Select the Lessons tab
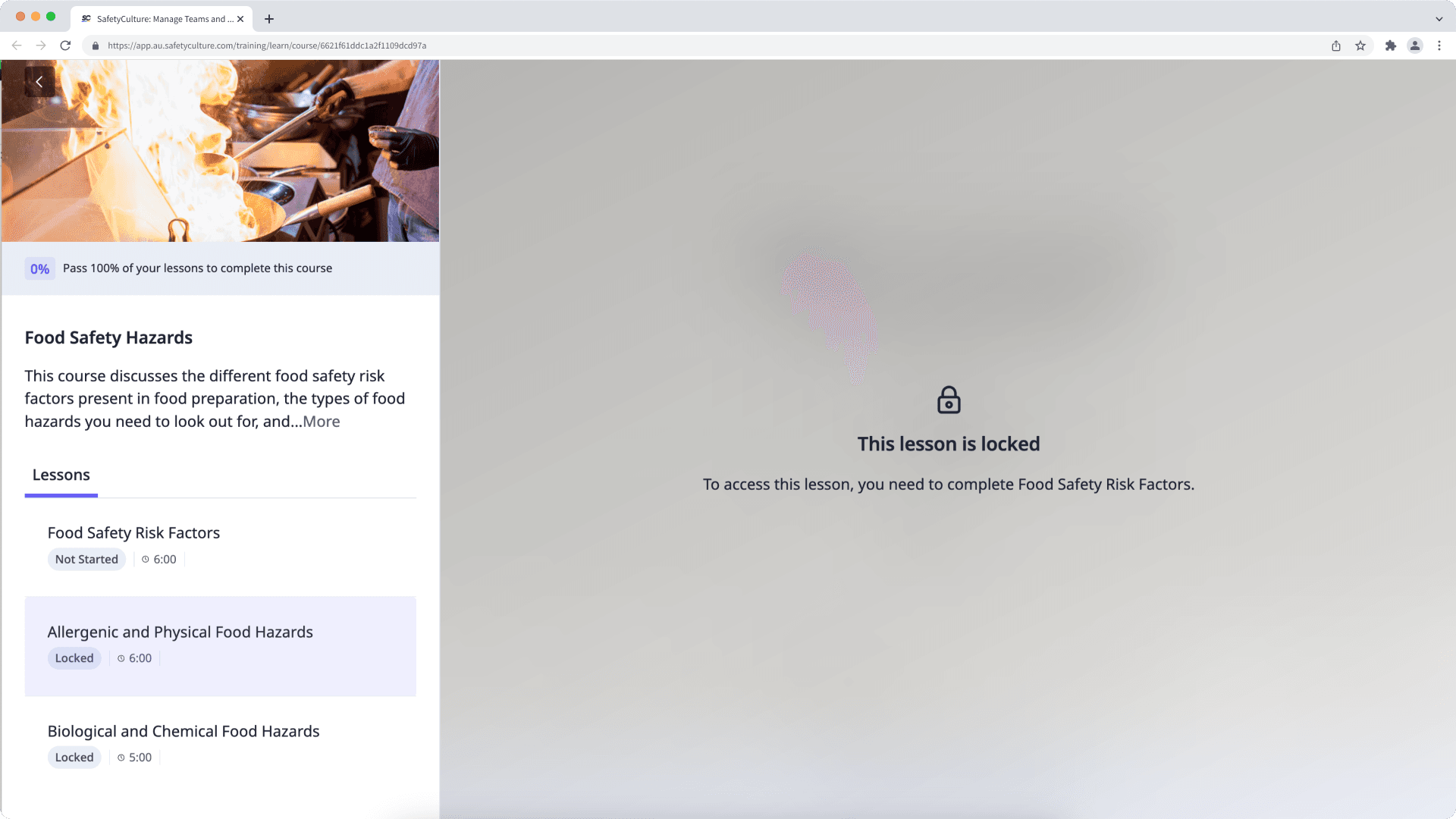 [61, 475]
